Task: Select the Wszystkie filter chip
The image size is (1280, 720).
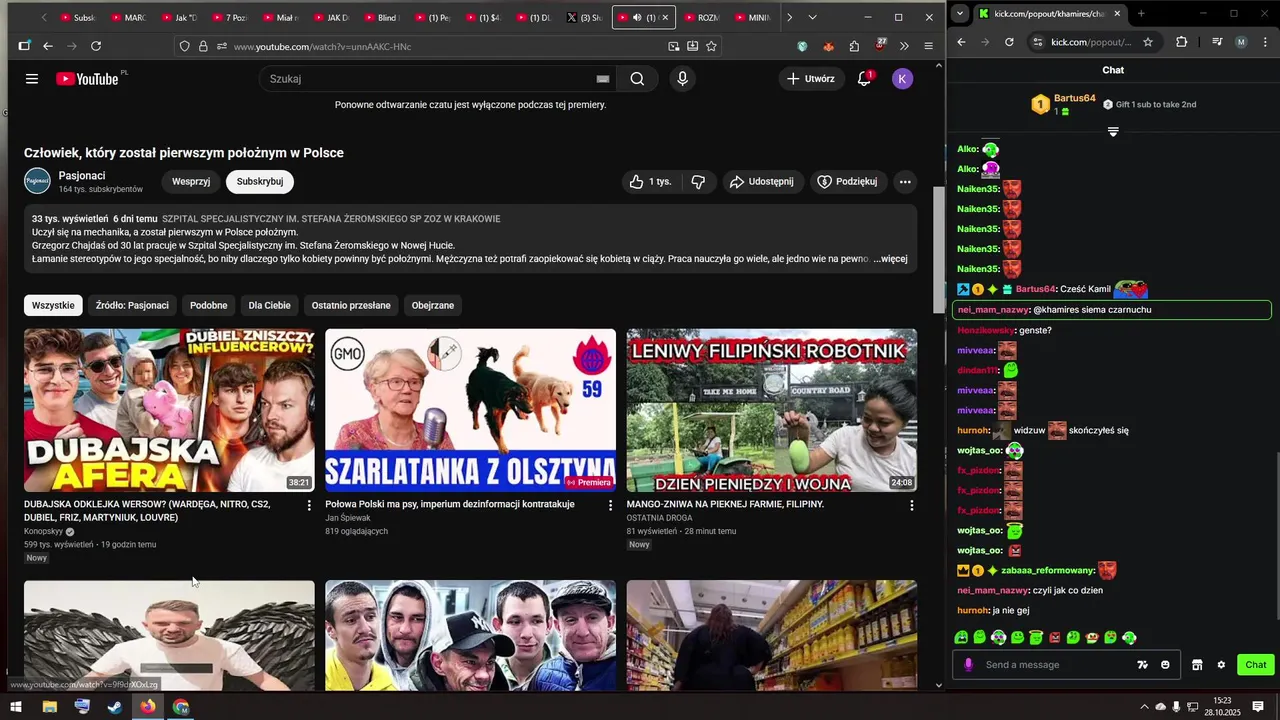Action: coord(53,305)
